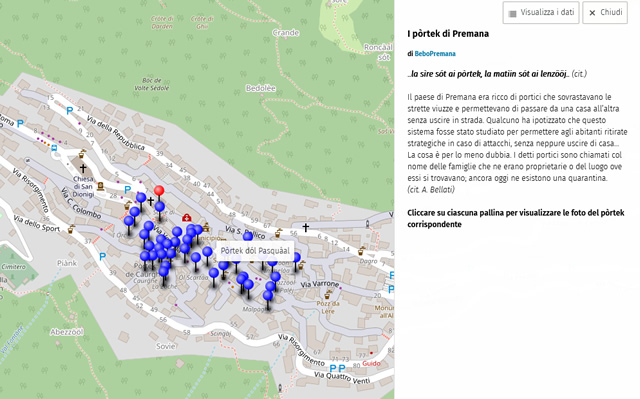Click the fountain icon near Pozz da Lère

(x=328, y=294)
